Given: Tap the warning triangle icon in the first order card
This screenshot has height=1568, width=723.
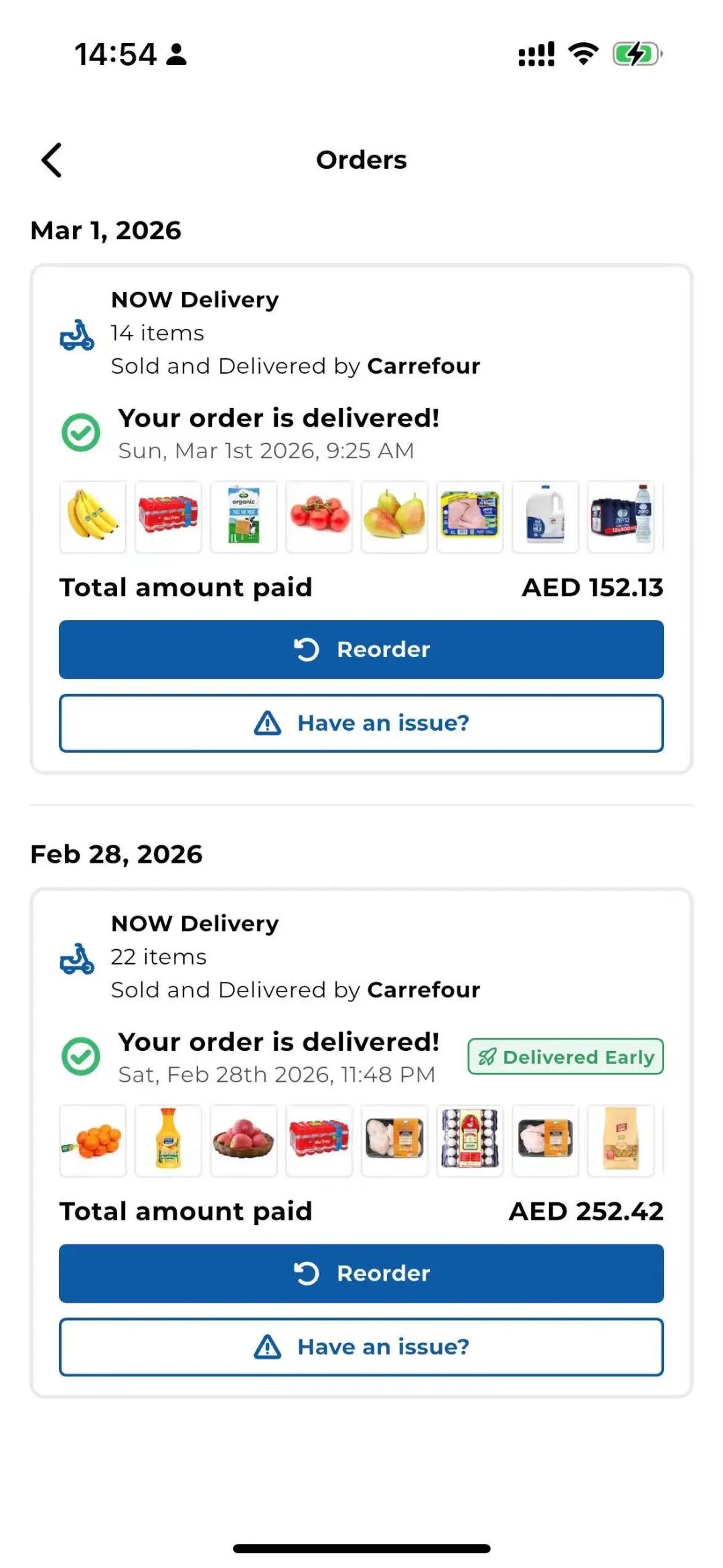Looking at the screenshot, I should click(268, 723).
